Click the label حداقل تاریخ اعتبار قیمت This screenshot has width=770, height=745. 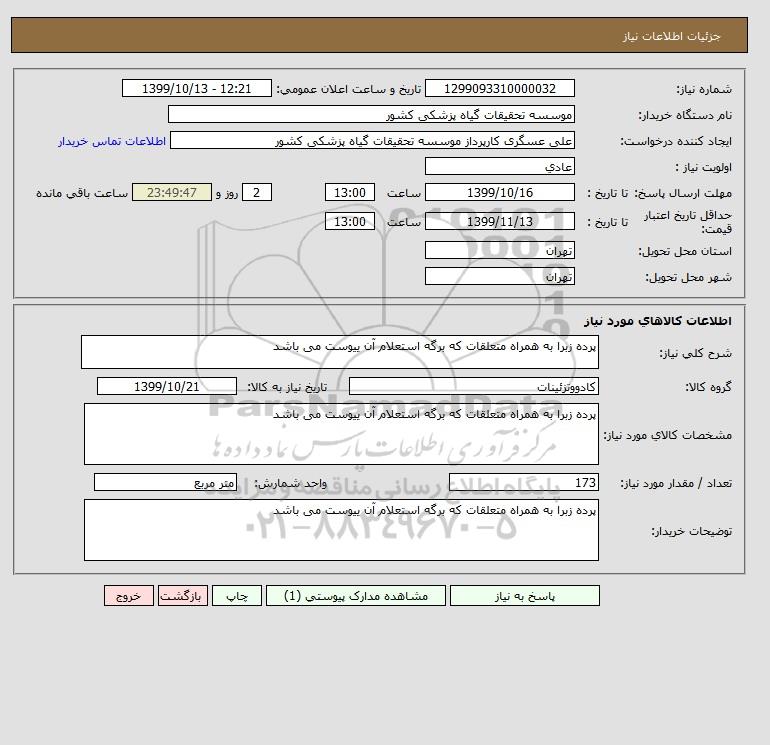click(688, 222)
